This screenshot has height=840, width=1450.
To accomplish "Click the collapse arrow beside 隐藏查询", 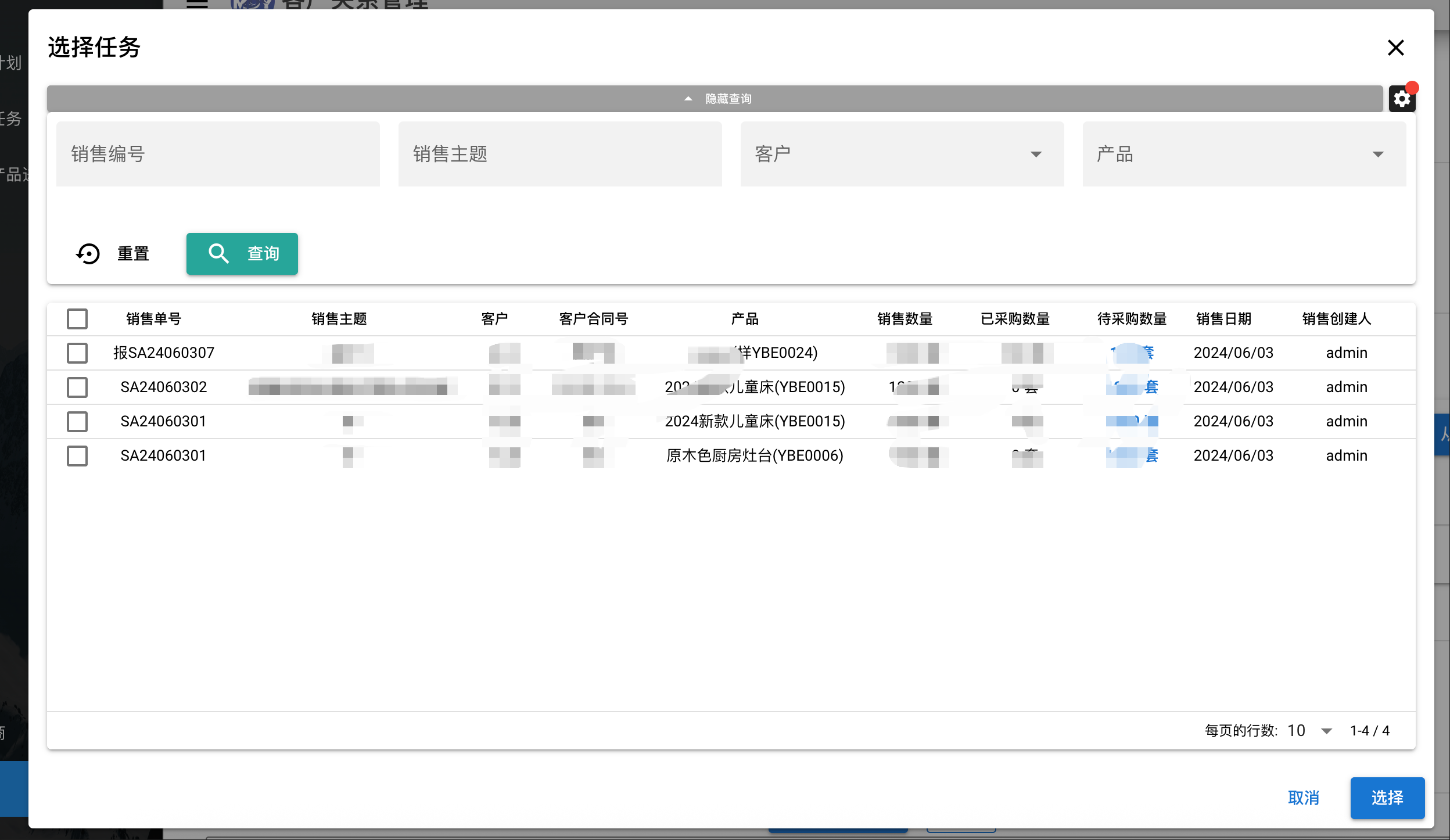I will [688, 99].
